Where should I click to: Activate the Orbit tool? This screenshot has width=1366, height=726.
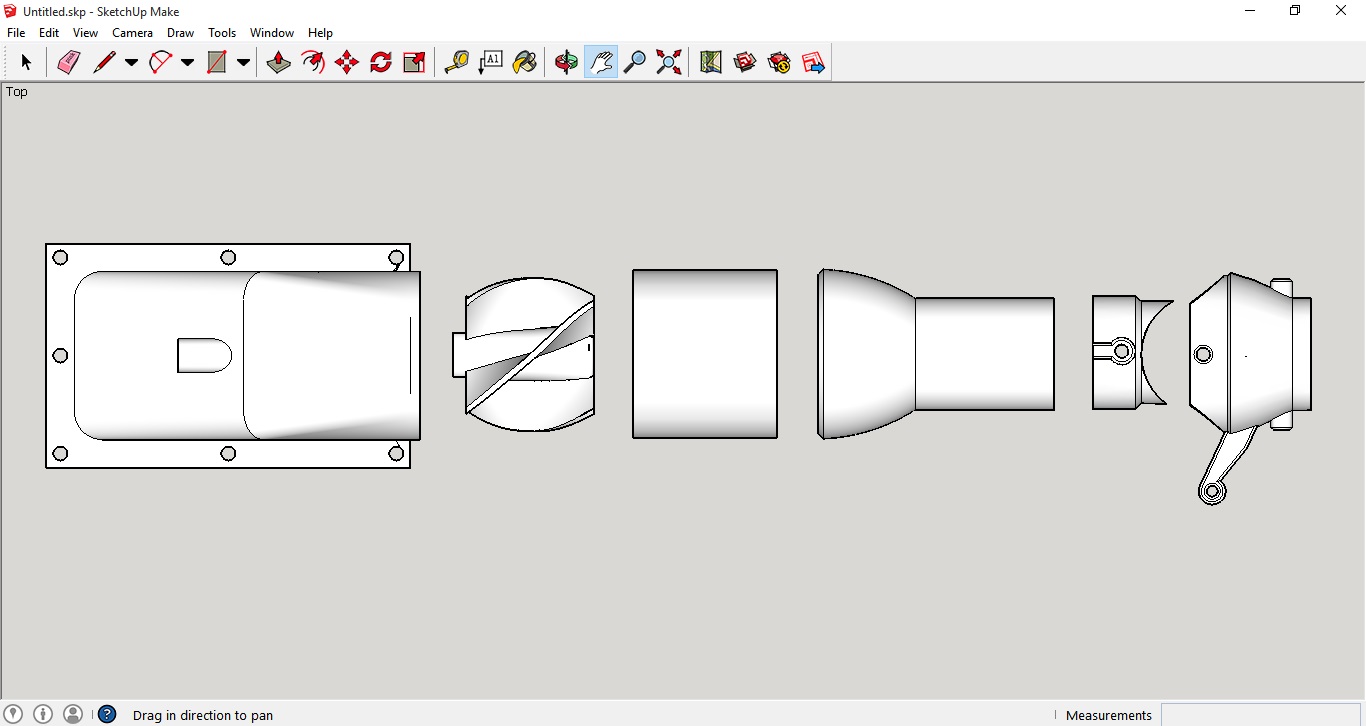tap(567, 62)
